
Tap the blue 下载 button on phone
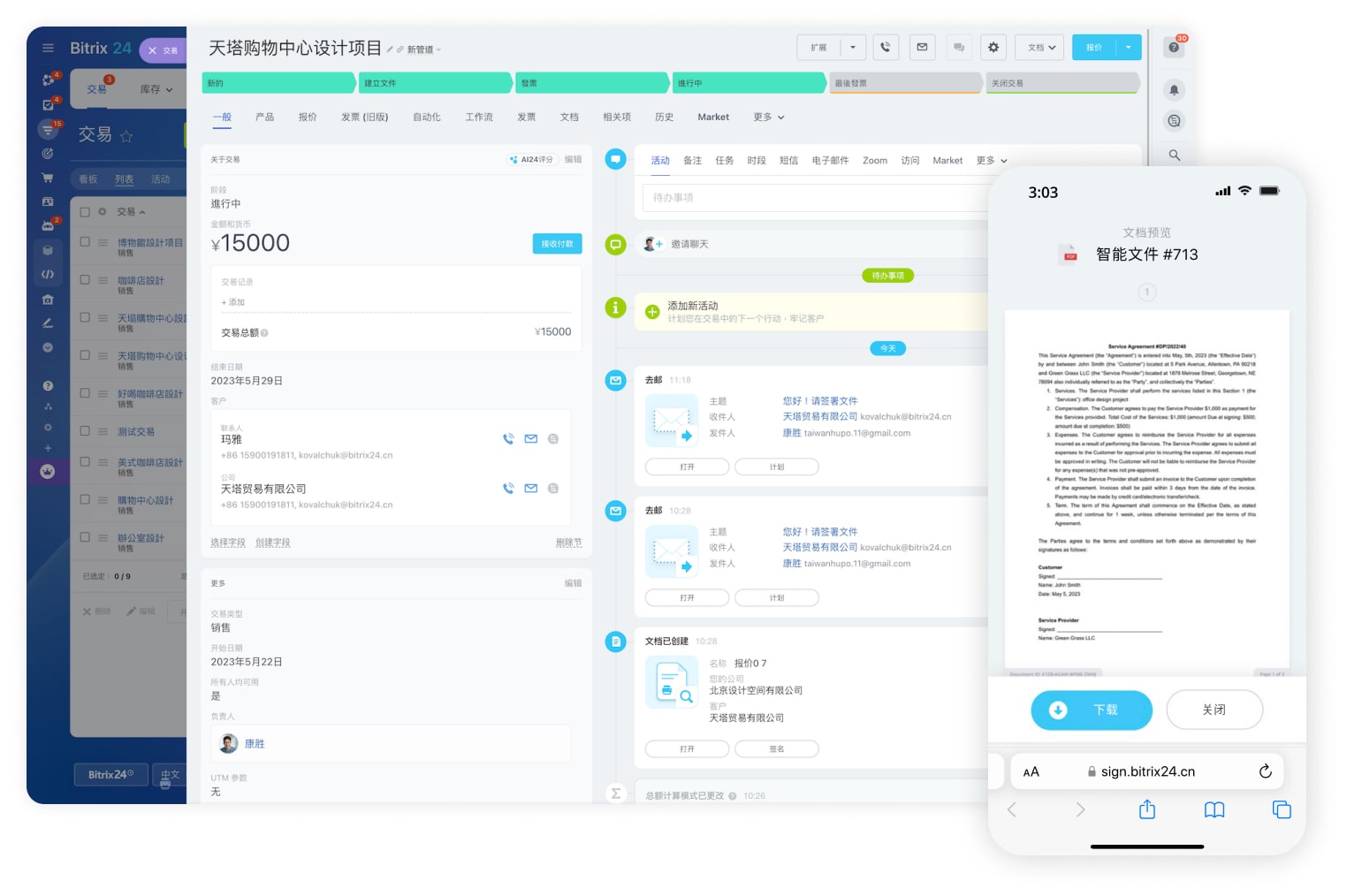point(1092,710)
